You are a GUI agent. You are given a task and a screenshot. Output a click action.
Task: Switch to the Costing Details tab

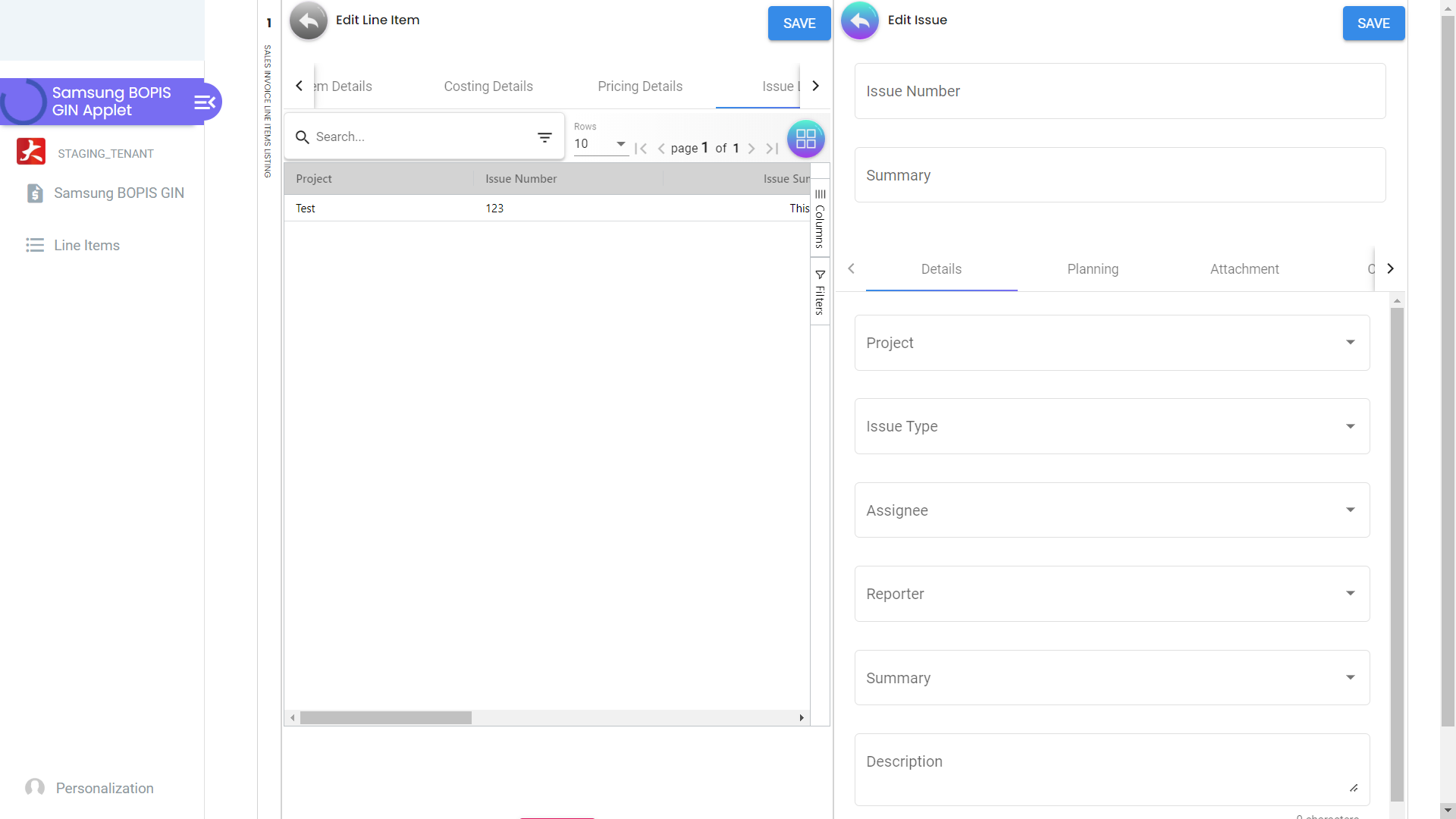point(488,86)
